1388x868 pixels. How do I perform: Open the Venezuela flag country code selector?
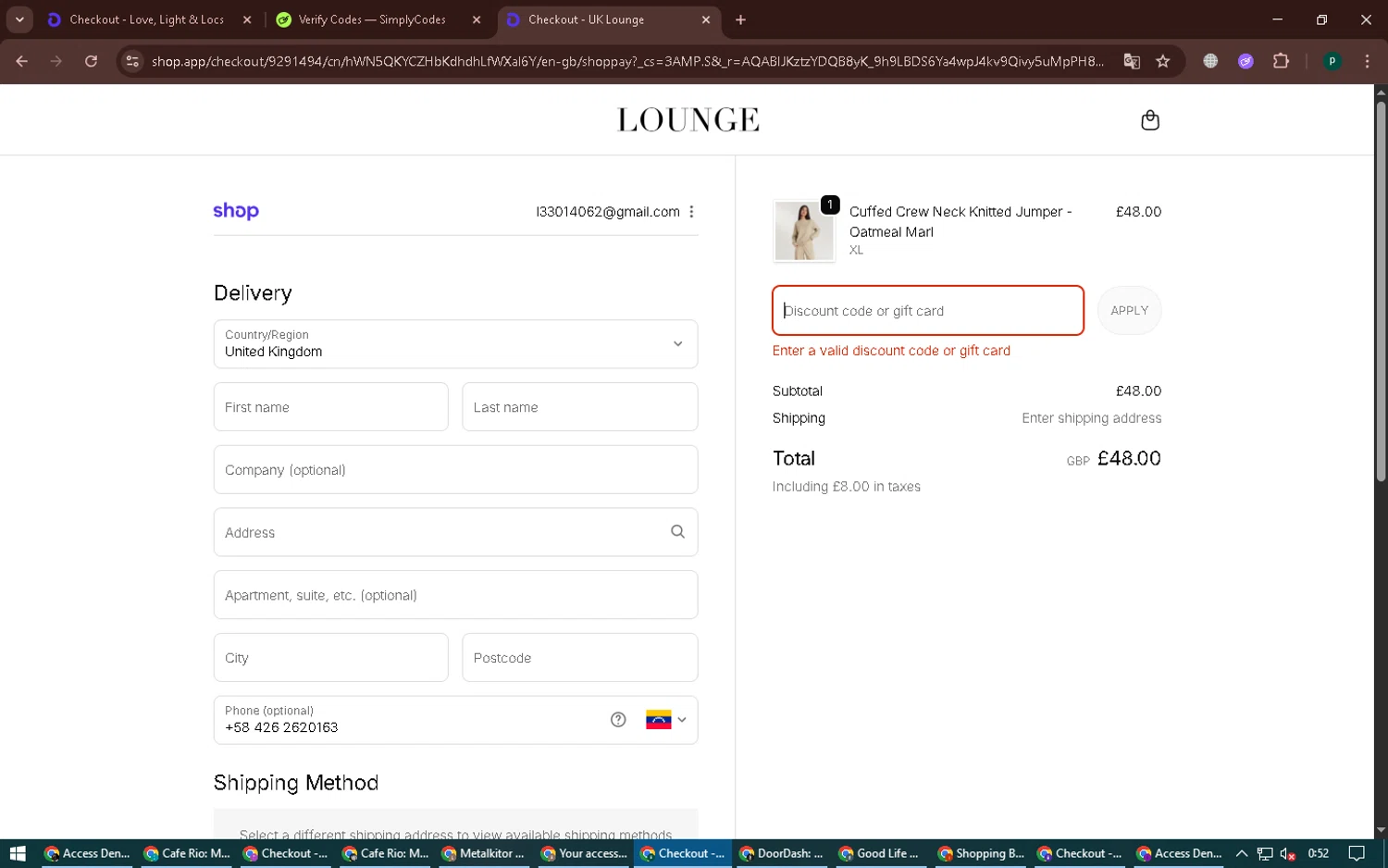666,720
